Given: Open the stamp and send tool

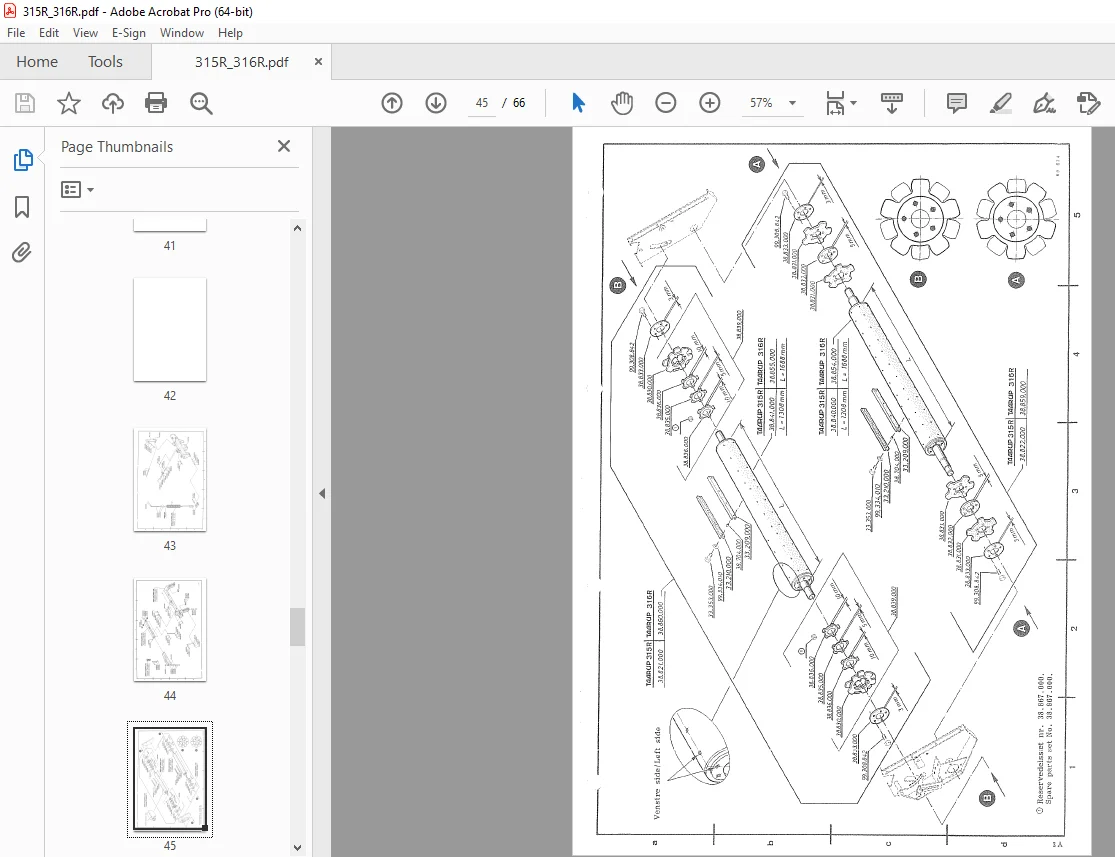Looking at the screenshot, I should click(1089, 103).
